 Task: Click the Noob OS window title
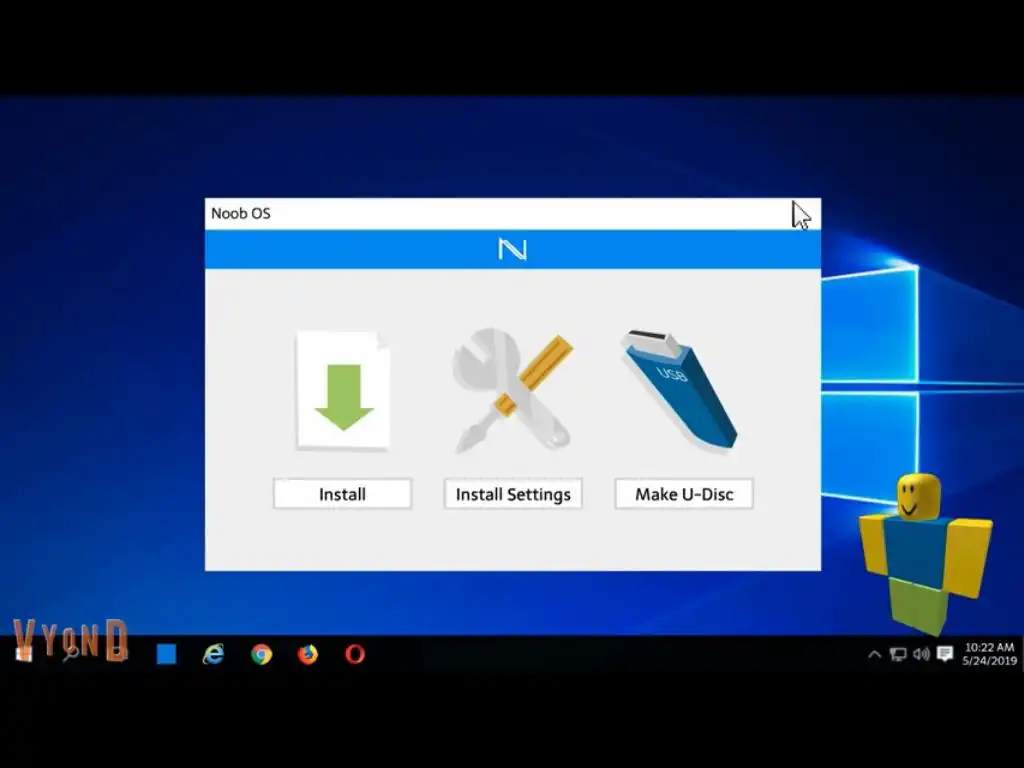[240, 214]
